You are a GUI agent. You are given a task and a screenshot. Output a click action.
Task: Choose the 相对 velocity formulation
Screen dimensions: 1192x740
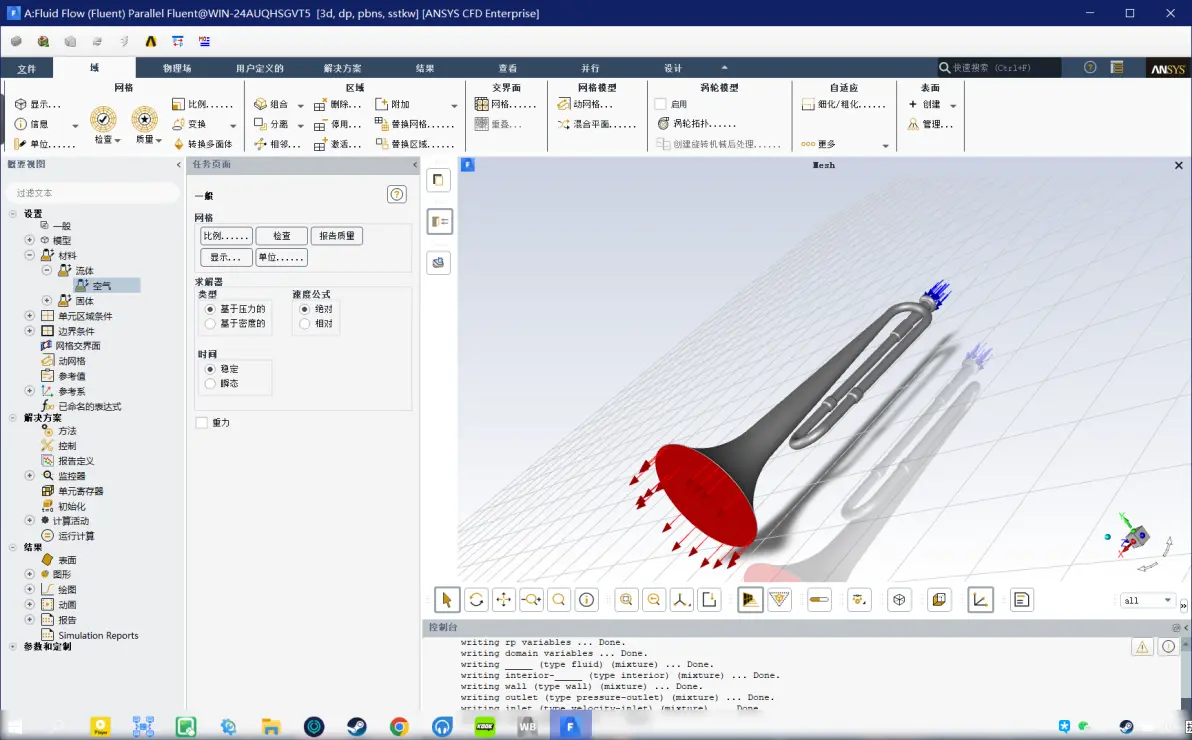tap(305, 324)
